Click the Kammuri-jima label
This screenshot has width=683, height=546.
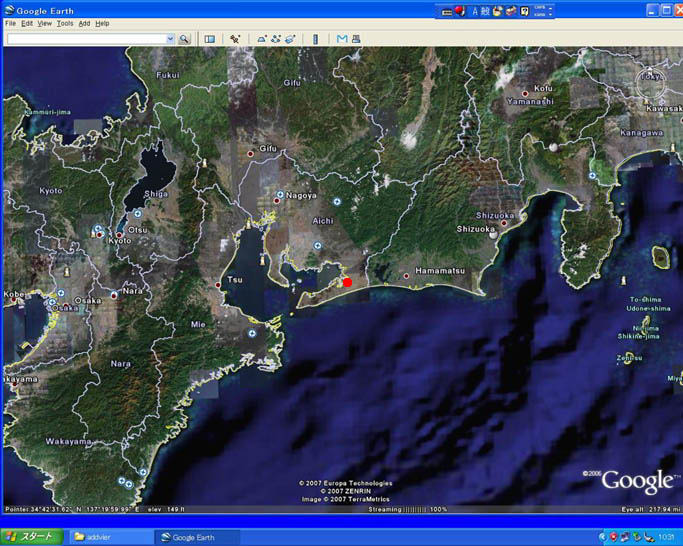point(47,112)
